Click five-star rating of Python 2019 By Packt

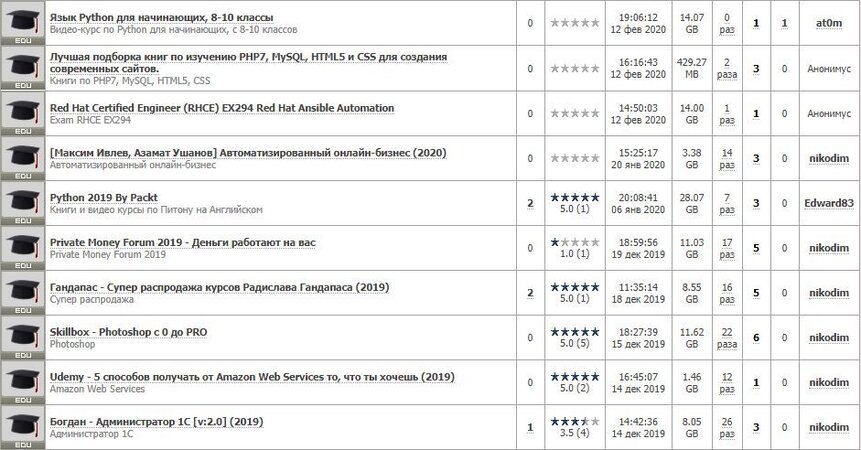[575, 197]
